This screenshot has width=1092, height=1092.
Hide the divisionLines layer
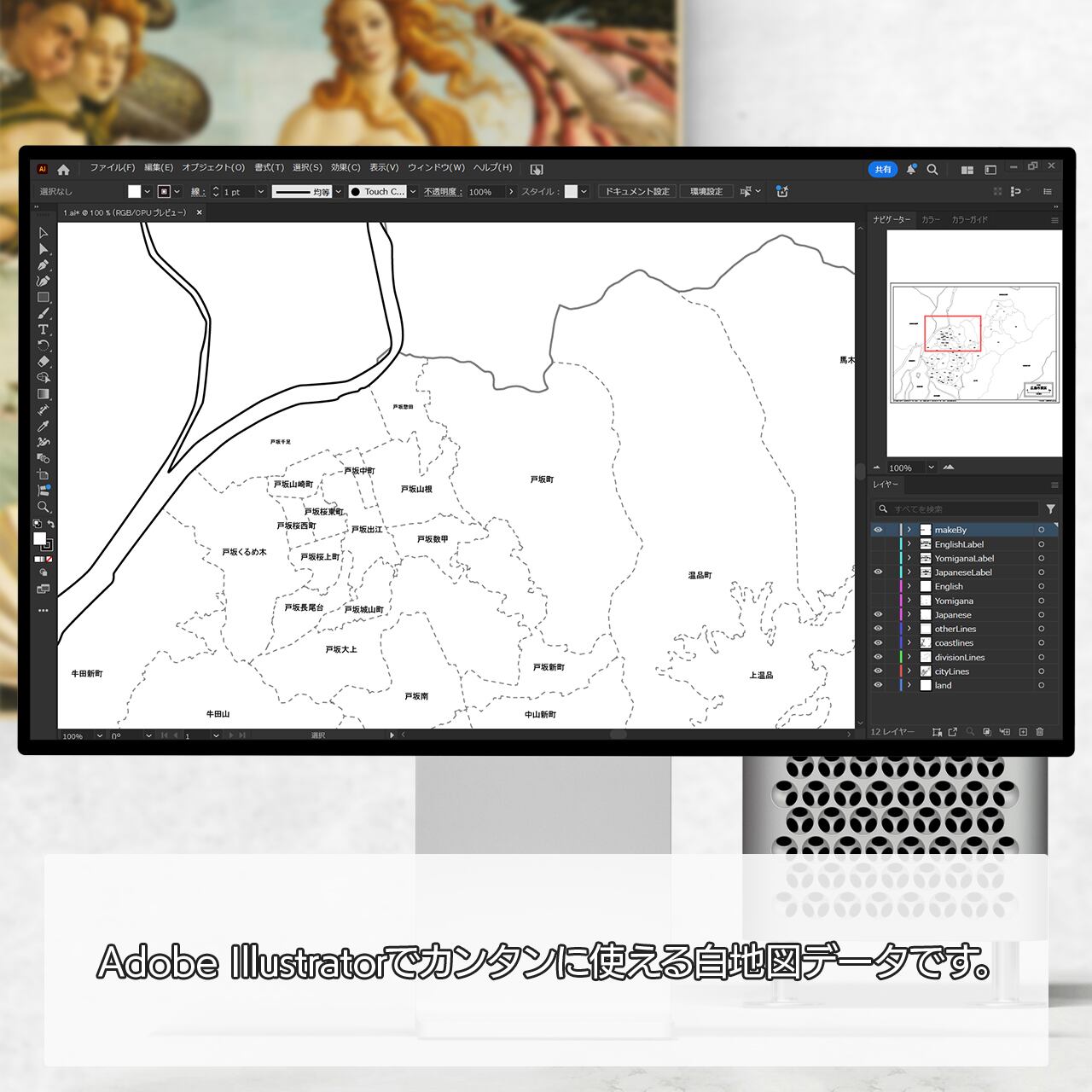click(x=878, y=657)
